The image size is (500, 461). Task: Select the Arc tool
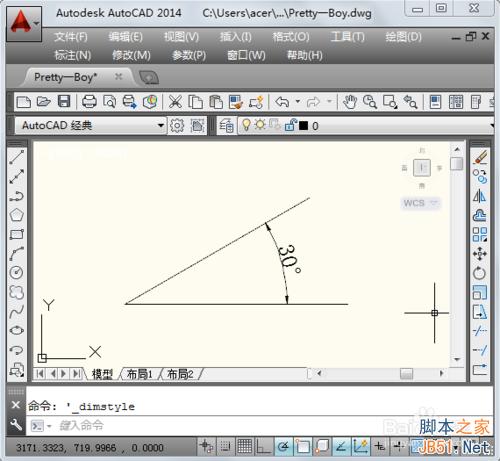[16, 253]
